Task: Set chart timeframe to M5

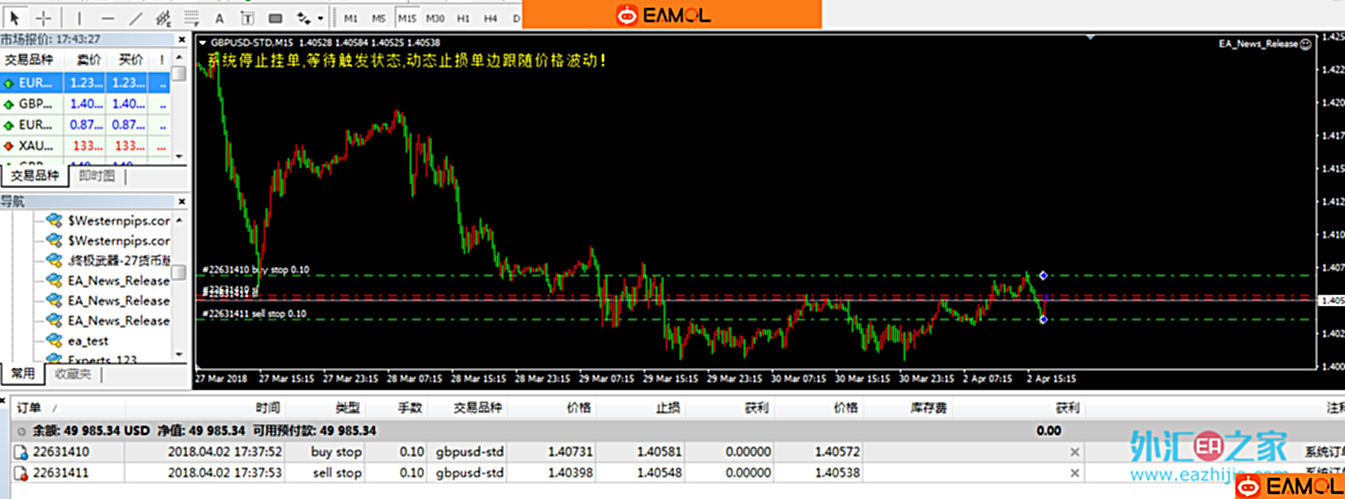Action: pyautogui.click(x=378, y=18)
